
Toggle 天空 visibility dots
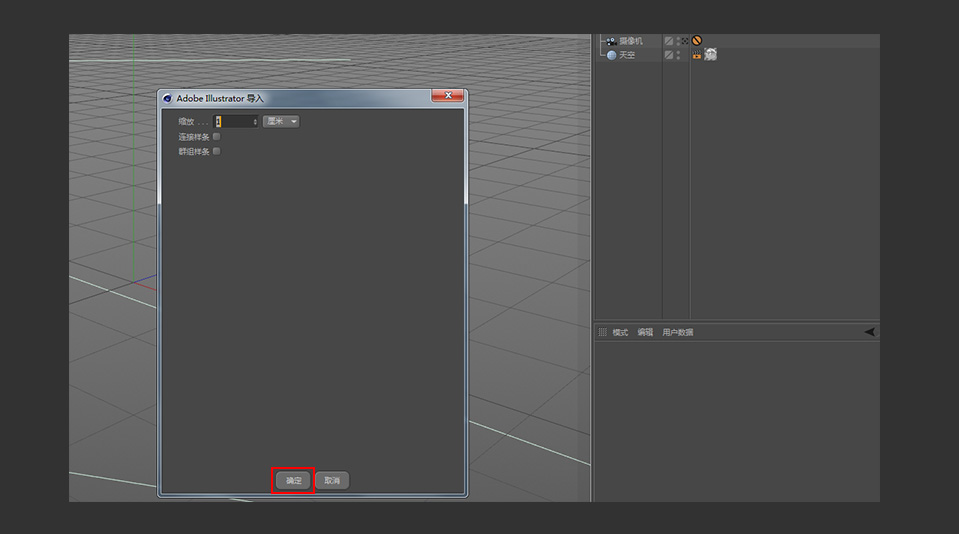point(678,55)
